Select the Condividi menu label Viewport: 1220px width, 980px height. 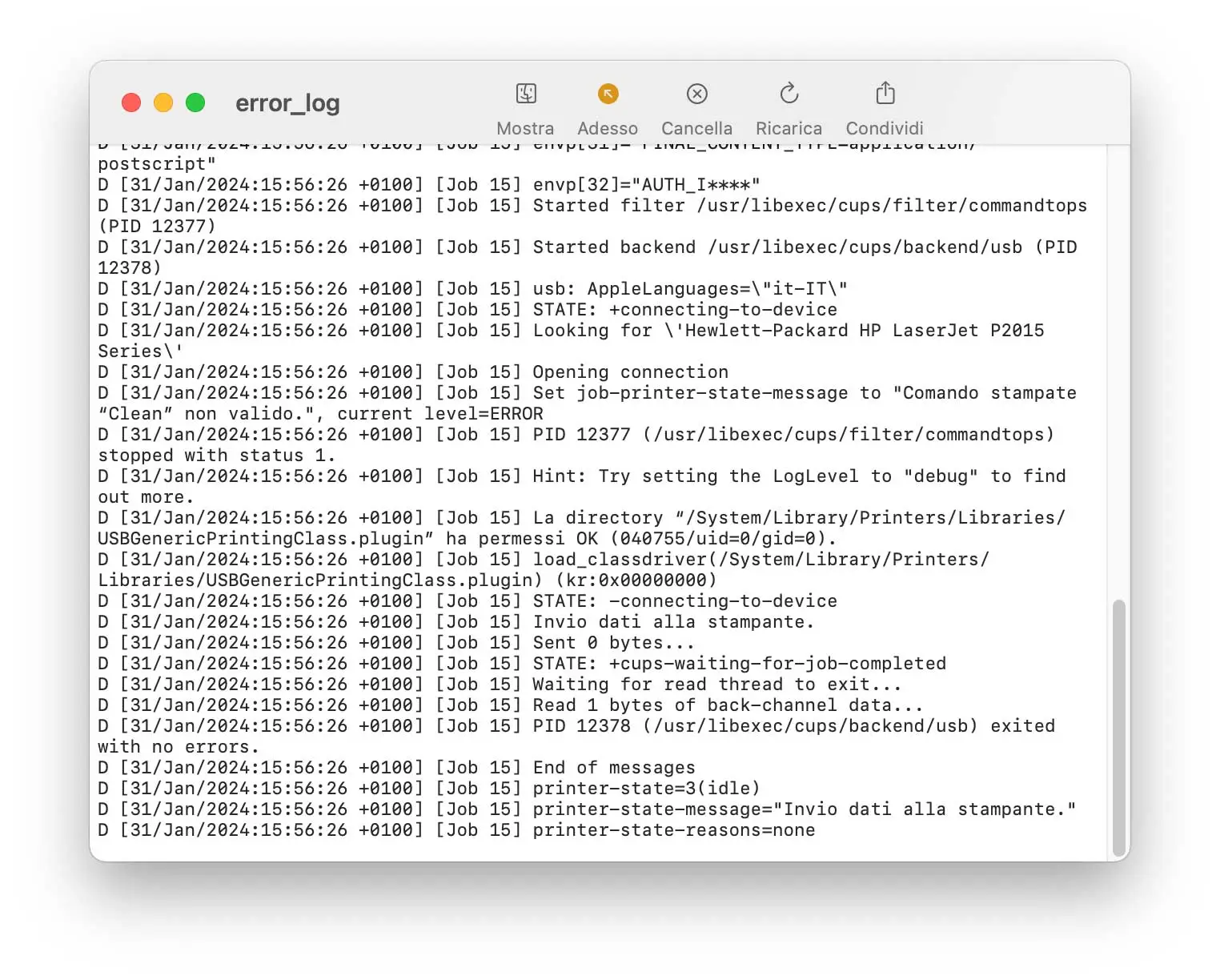[x=884, y=127]
